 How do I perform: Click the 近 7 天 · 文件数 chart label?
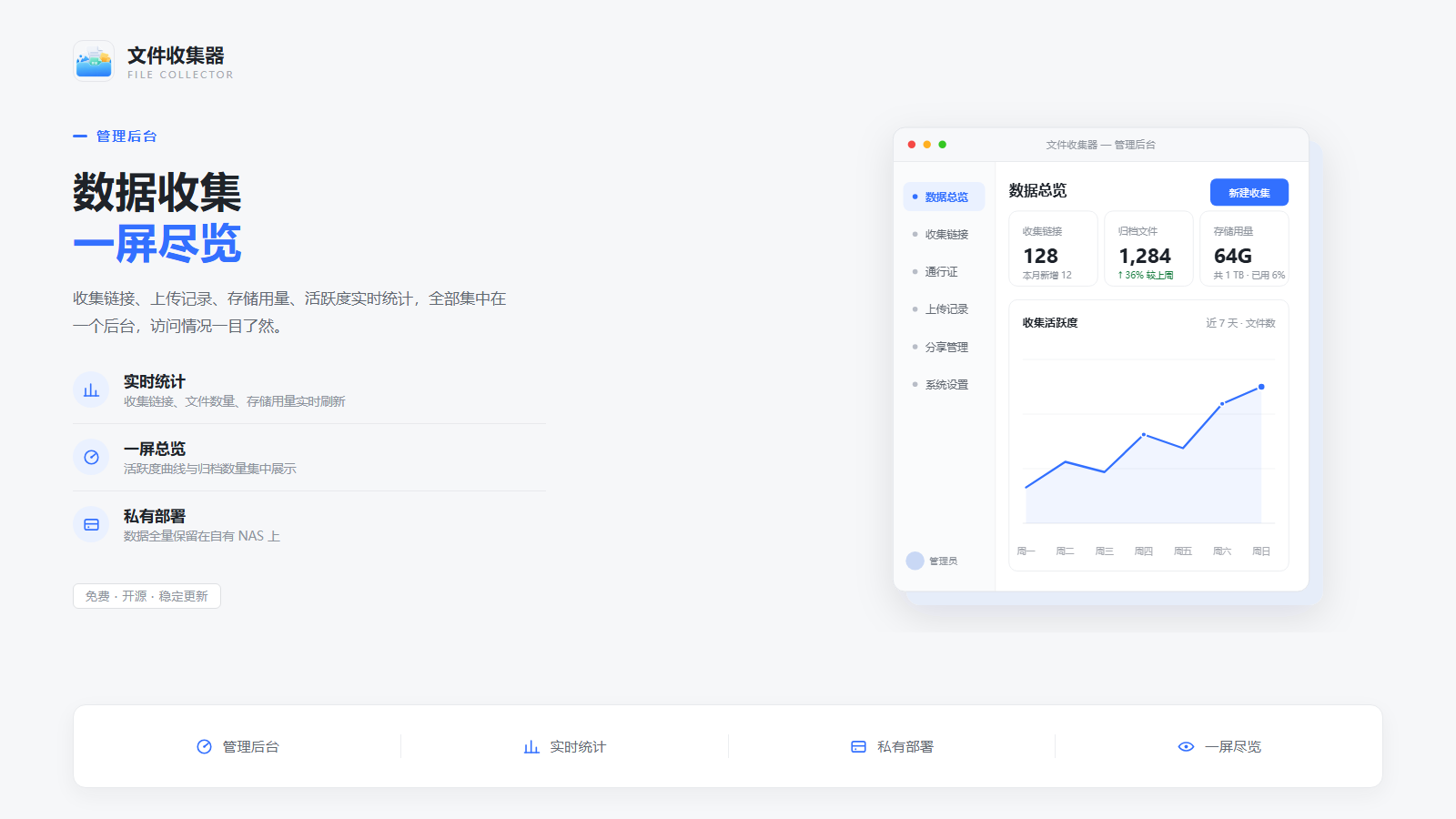1240,323
